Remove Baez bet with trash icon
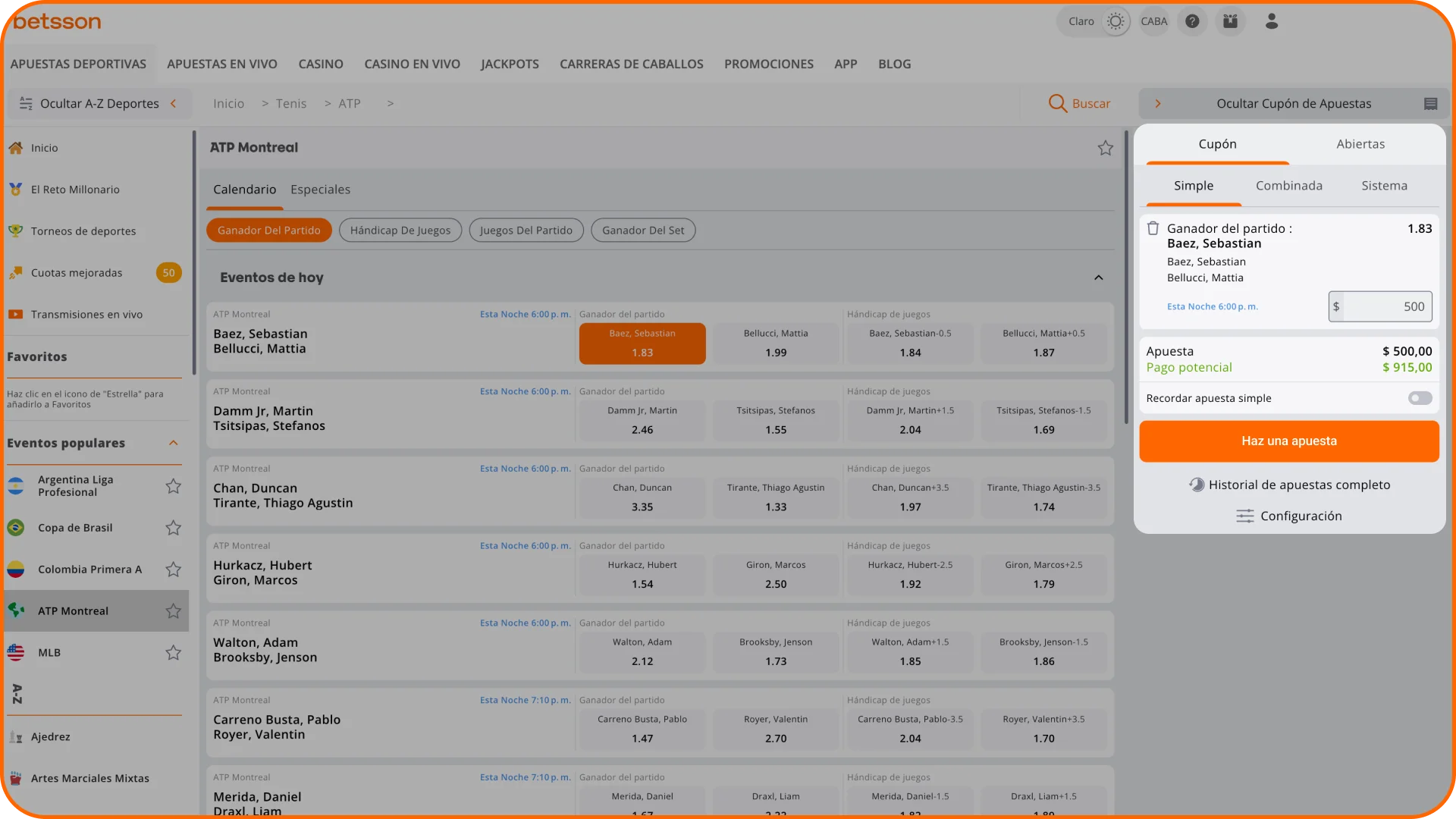The height and width of the screenshot is (819, 1456). (1153, 228)
